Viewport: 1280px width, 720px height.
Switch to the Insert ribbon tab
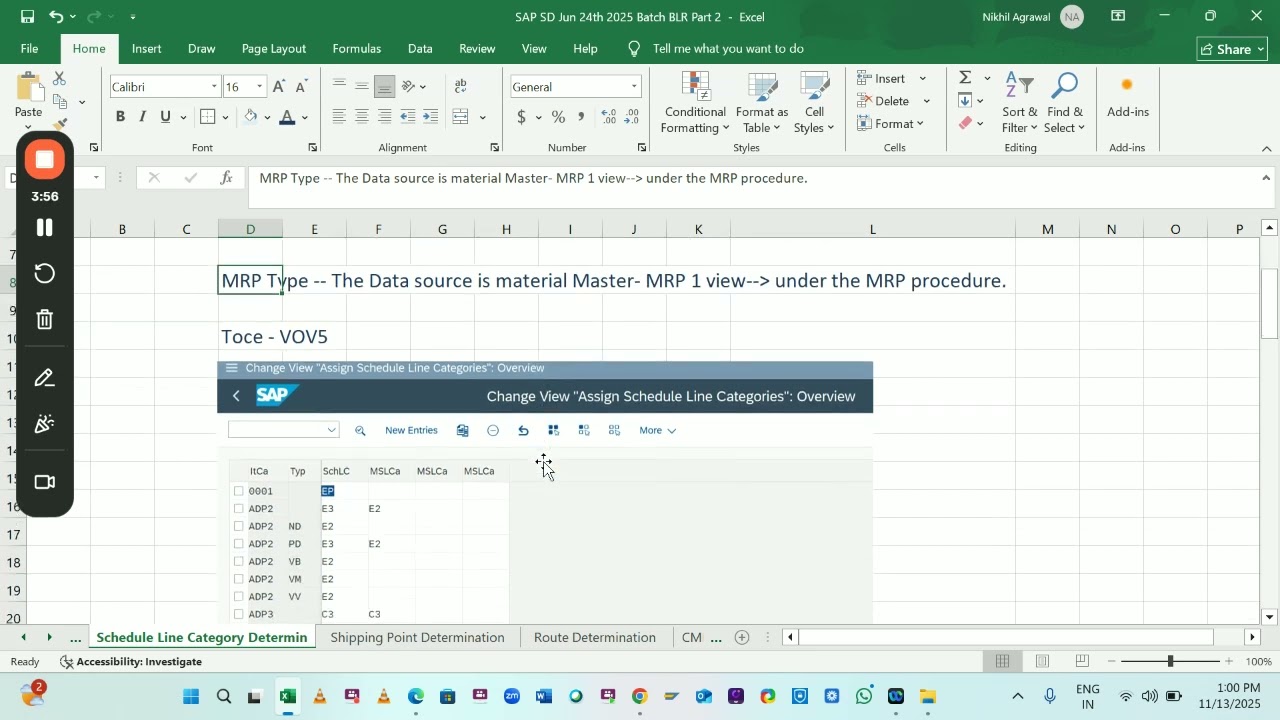146,48
